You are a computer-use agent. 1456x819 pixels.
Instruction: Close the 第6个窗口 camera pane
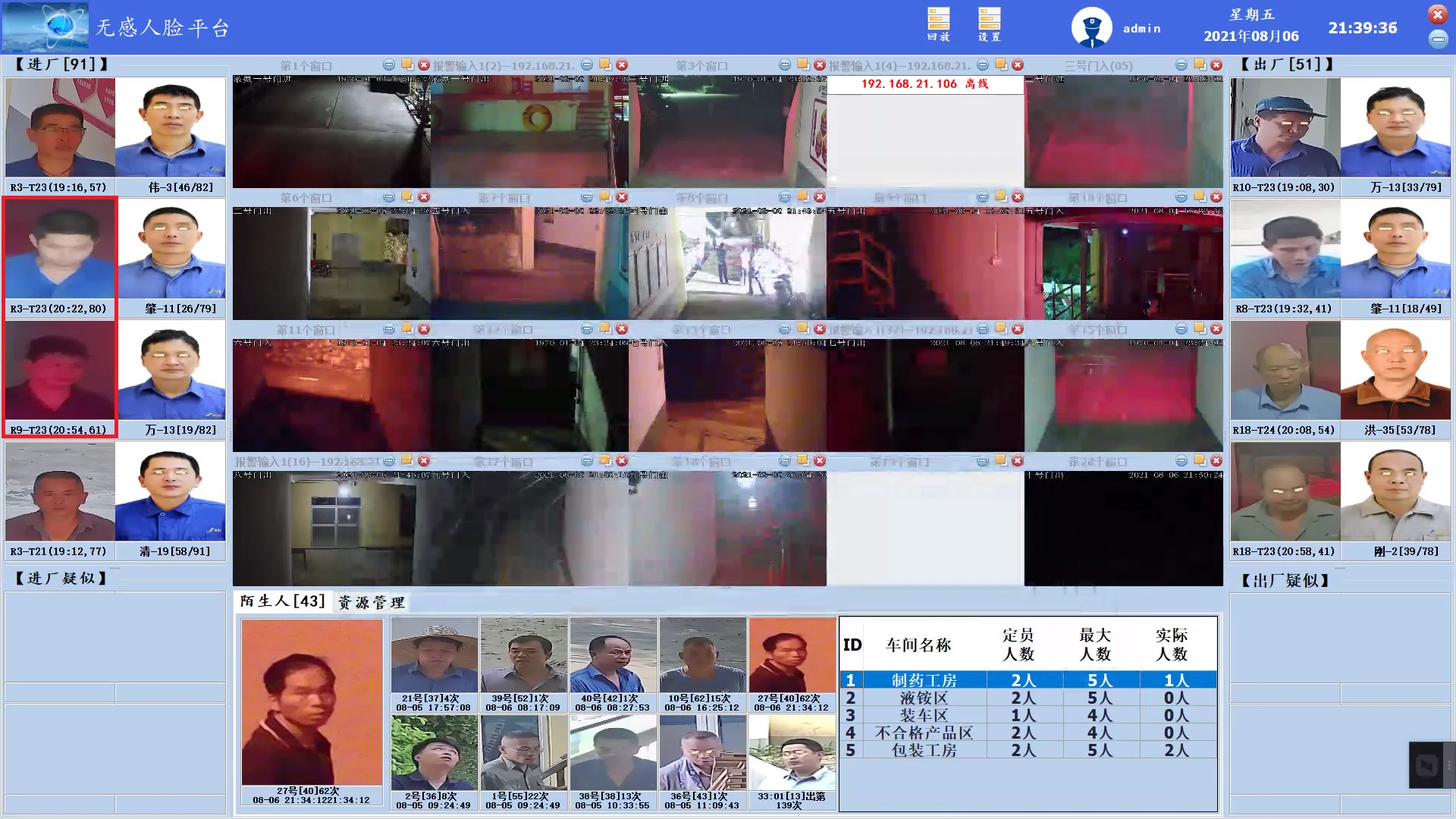point(424,197)
